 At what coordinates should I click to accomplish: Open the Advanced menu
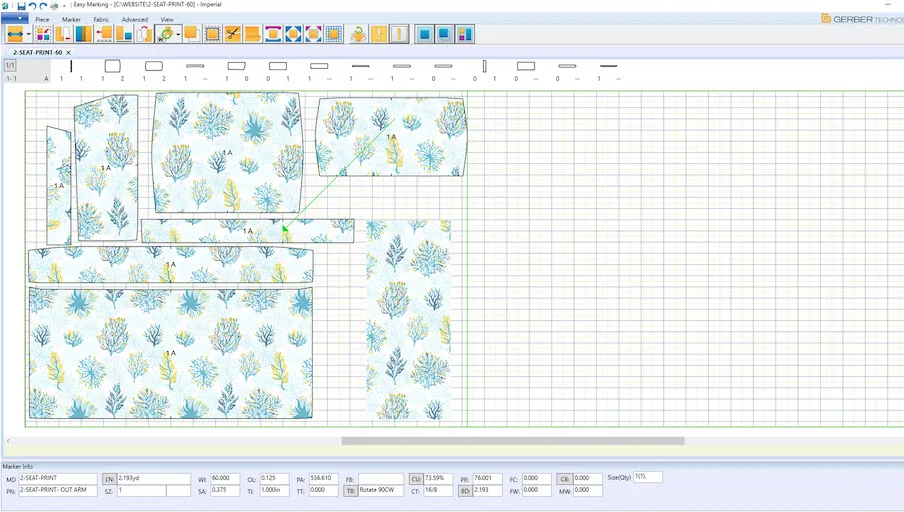(135, 19)
